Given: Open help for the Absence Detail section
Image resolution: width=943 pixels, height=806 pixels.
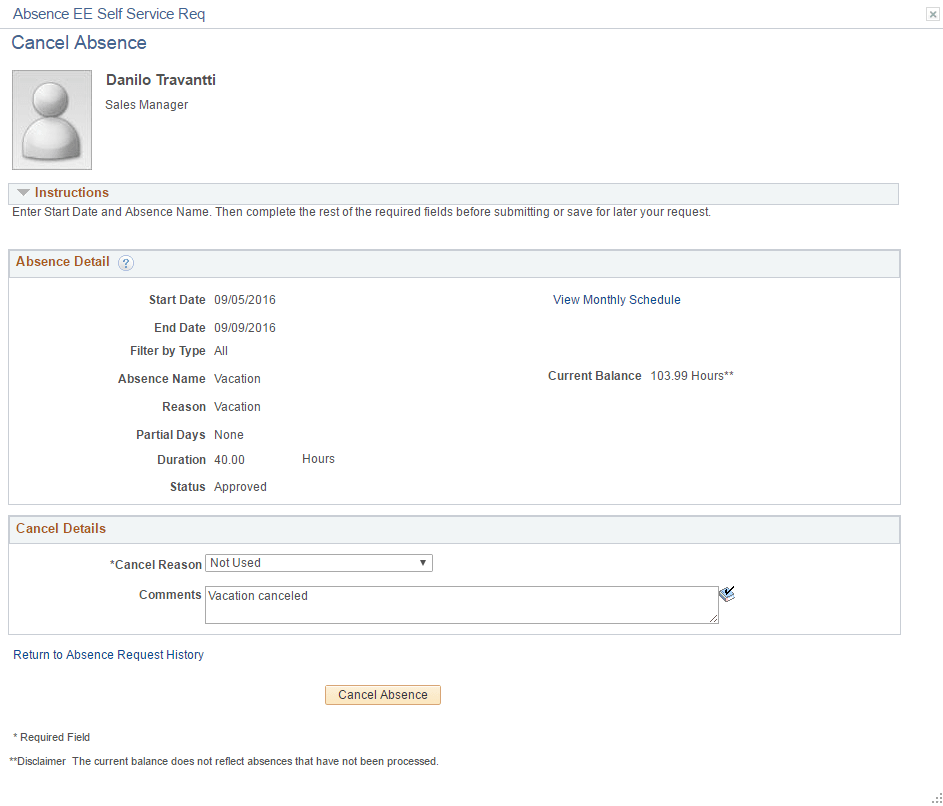Looking at the screenshot, I should pyautogui.click(x=125, y=262).
